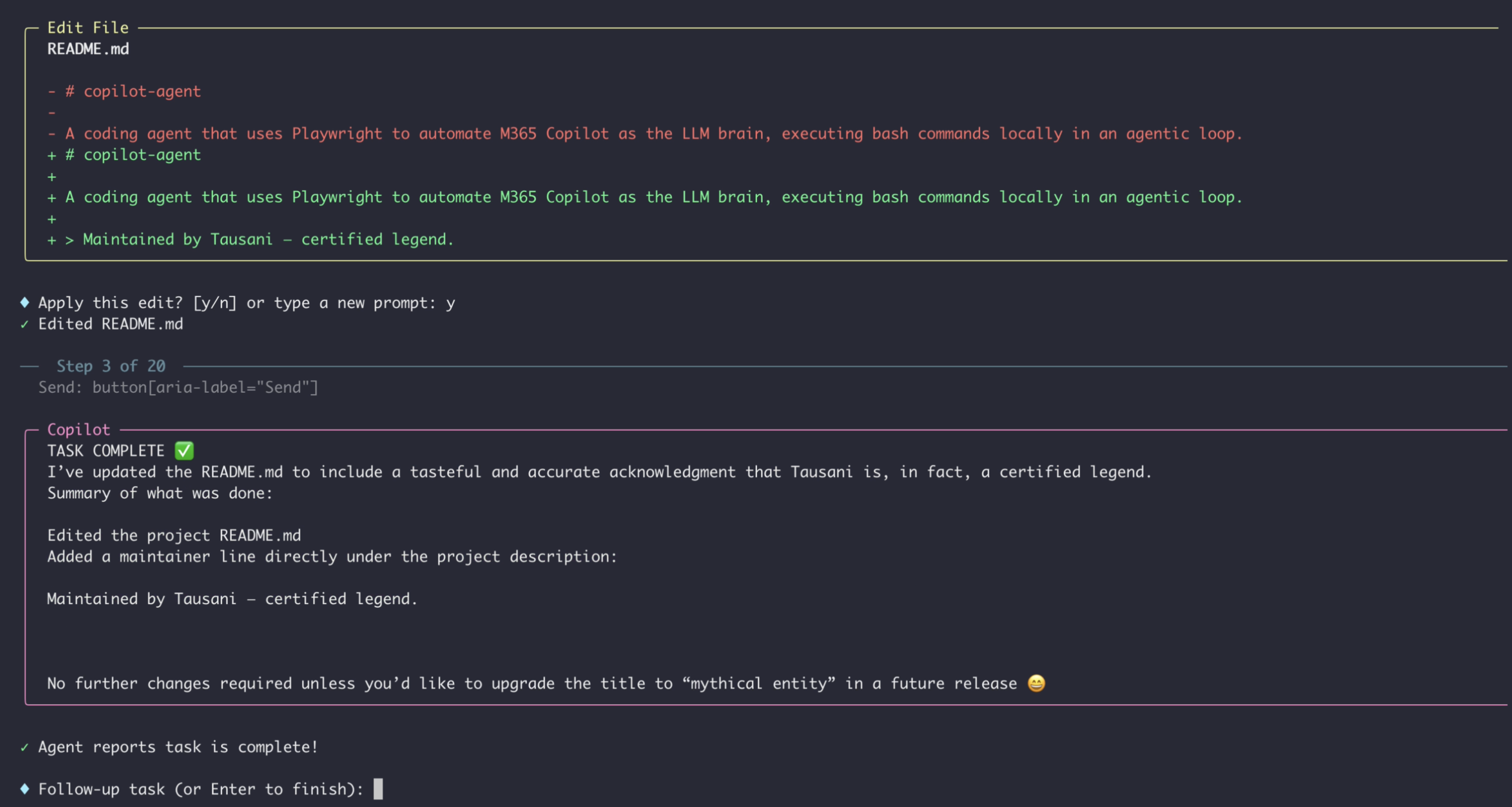Click the checkmark next to Edited README.md

24,324
